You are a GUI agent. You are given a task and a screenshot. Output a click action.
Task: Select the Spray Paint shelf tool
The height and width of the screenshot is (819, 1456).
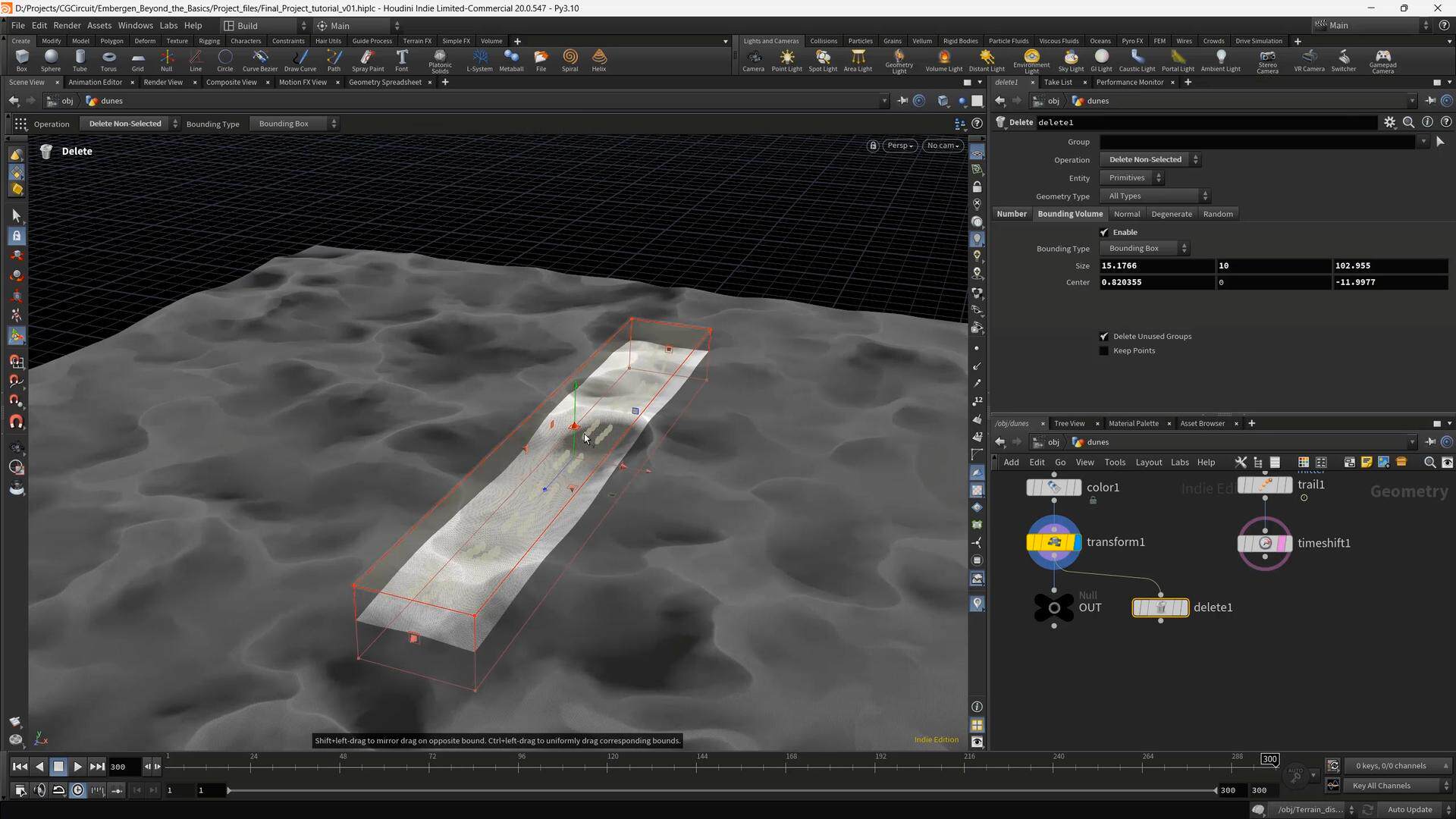pos(368,60)
